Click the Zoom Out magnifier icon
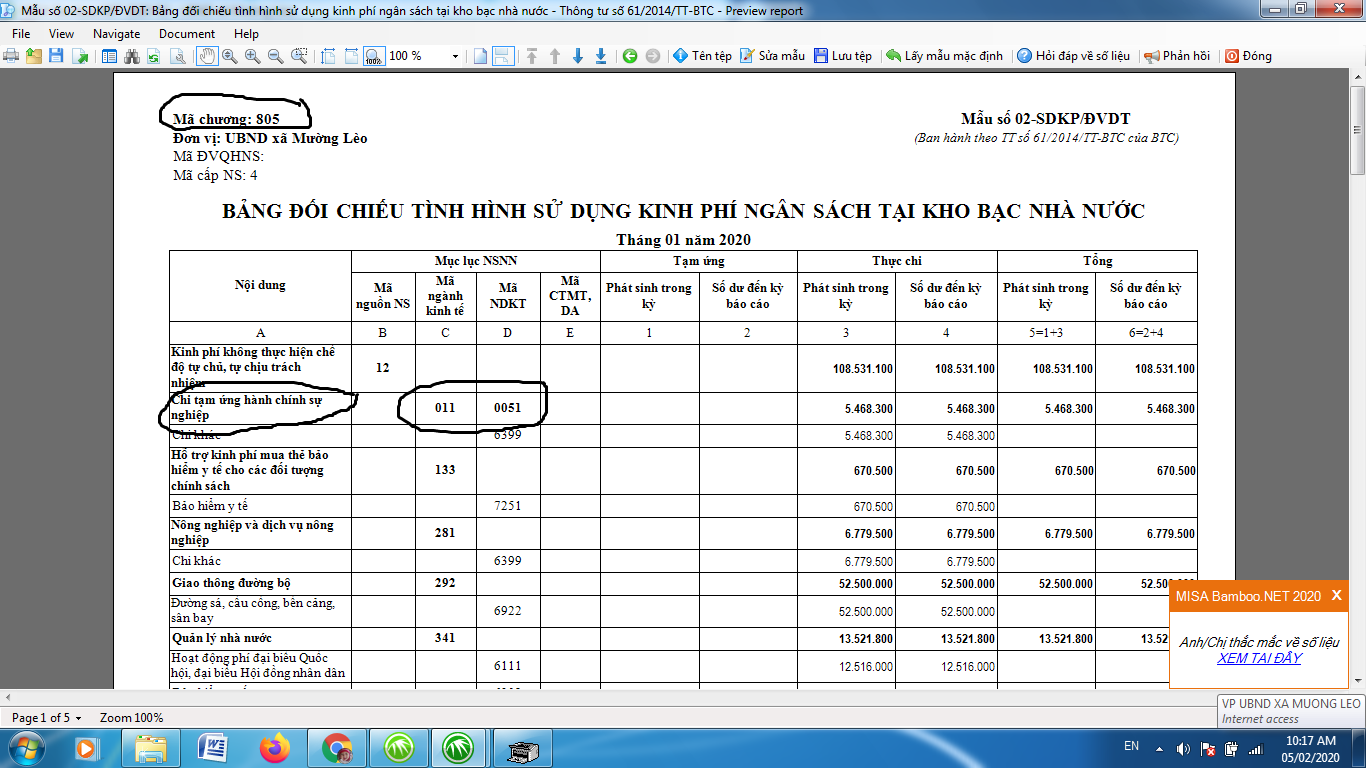Viewport: 1366px width, 768px height. pyautogui.click(x=275, y=57)
